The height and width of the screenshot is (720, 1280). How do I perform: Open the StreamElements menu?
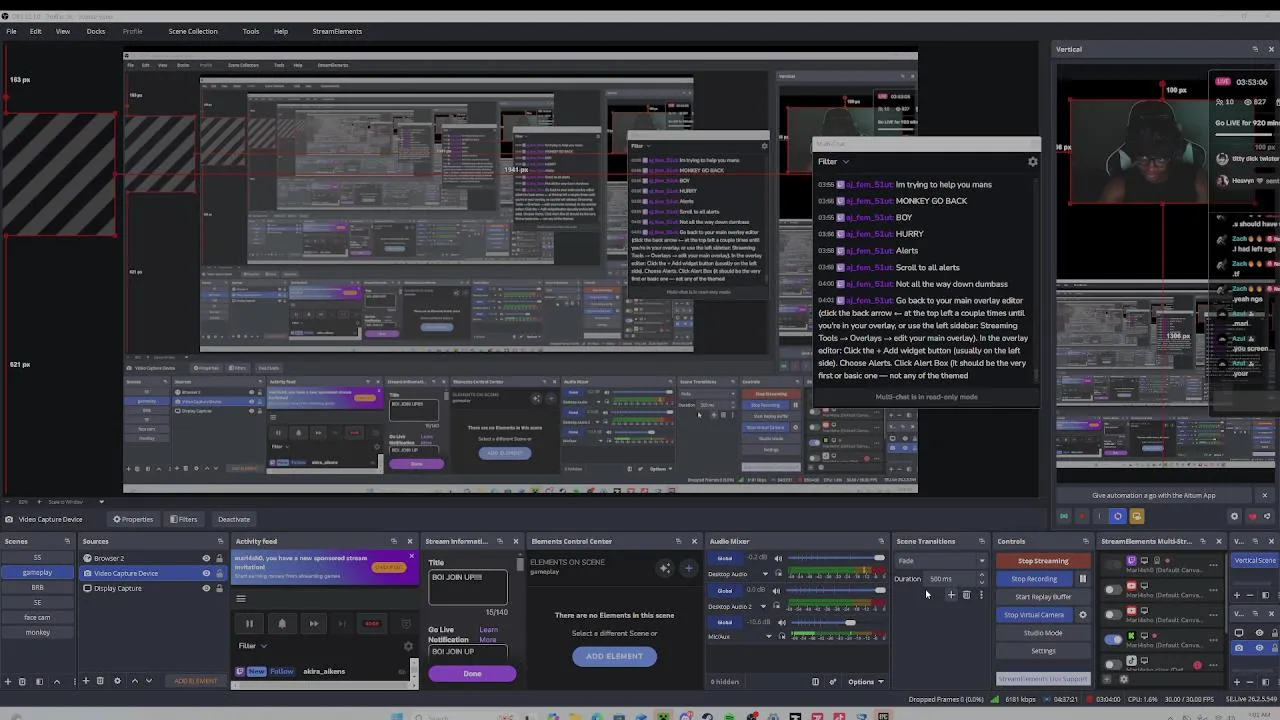click(337, 31)
